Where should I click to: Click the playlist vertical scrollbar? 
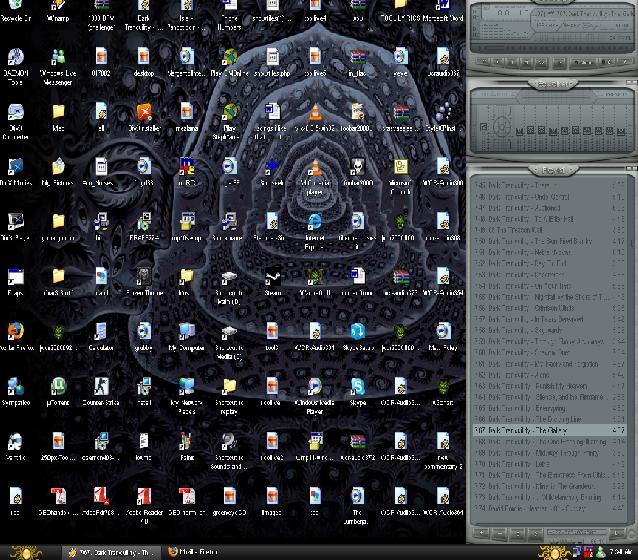pyautogui.click(x=631, y=350)
